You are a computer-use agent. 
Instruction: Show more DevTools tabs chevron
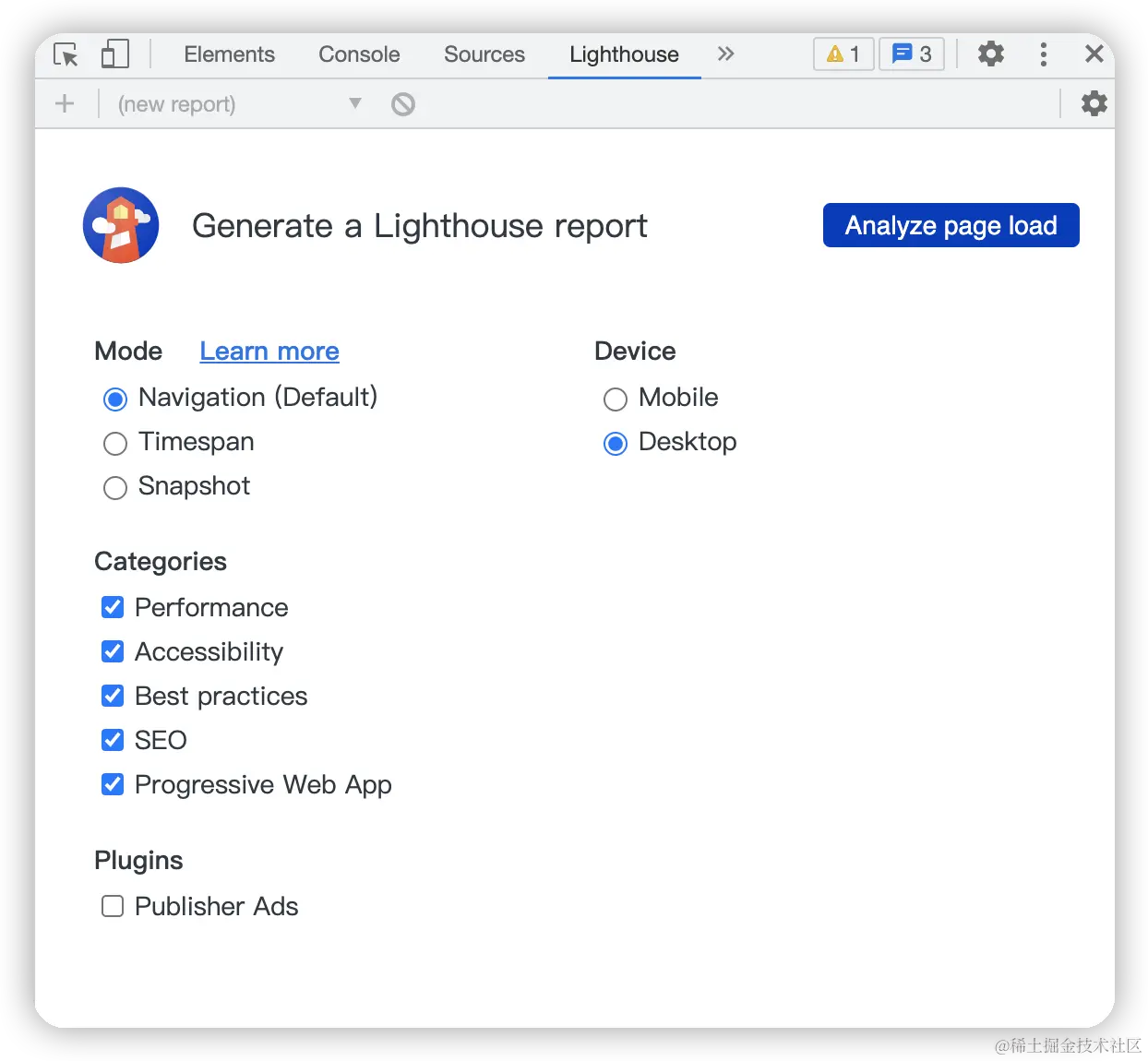tap(726, 54)
